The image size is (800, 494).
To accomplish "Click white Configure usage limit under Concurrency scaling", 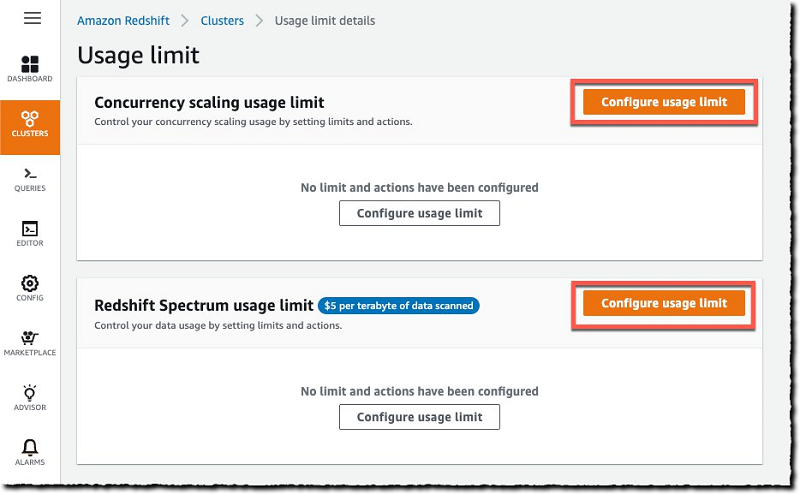I will tap(419, 213).
